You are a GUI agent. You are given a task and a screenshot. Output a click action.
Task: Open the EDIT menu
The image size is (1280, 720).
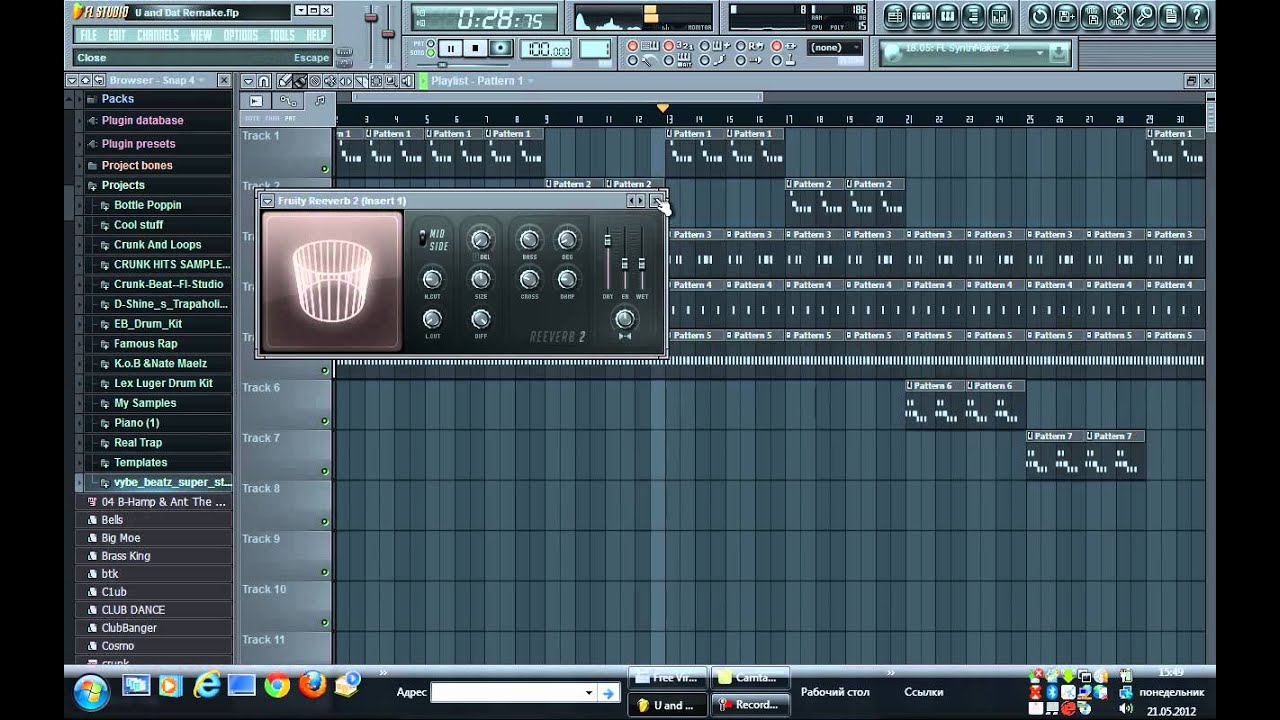click(117, 35)
